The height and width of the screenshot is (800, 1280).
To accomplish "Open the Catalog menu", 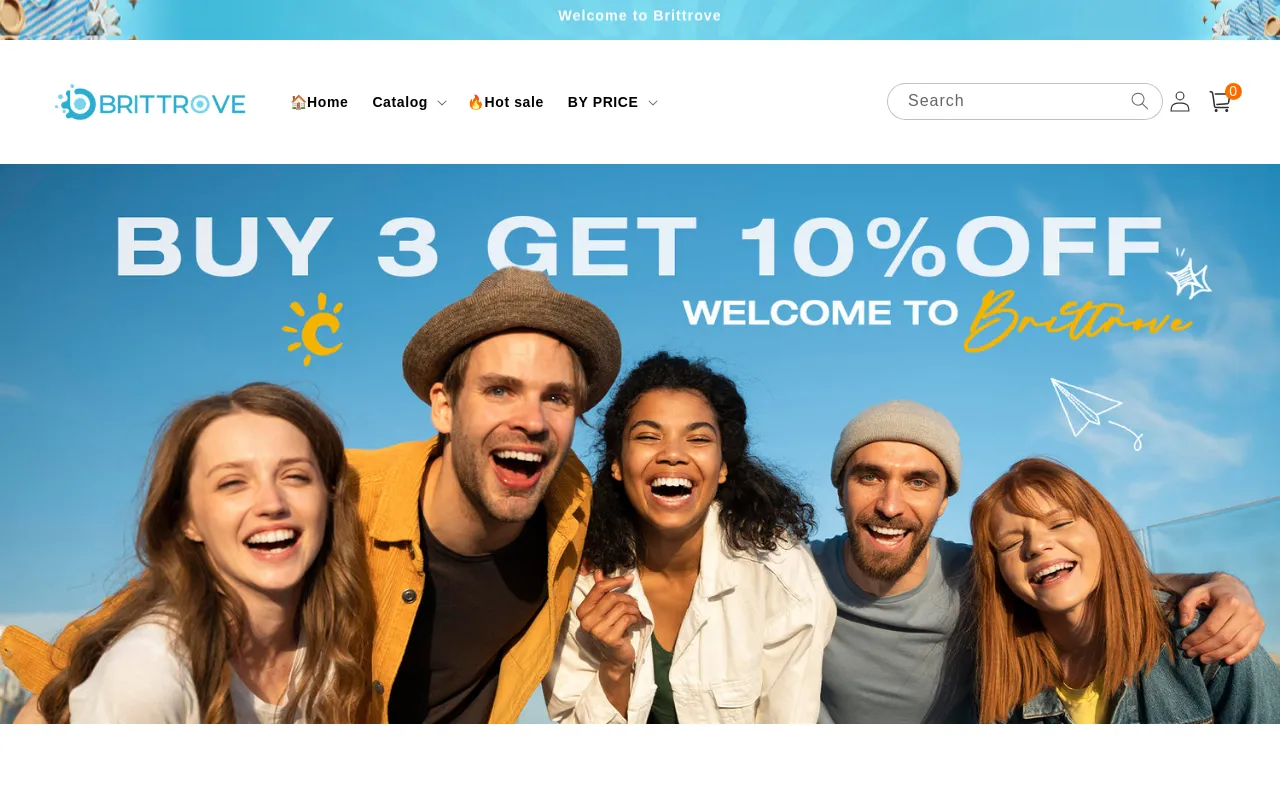I will [x=400, y=102].
